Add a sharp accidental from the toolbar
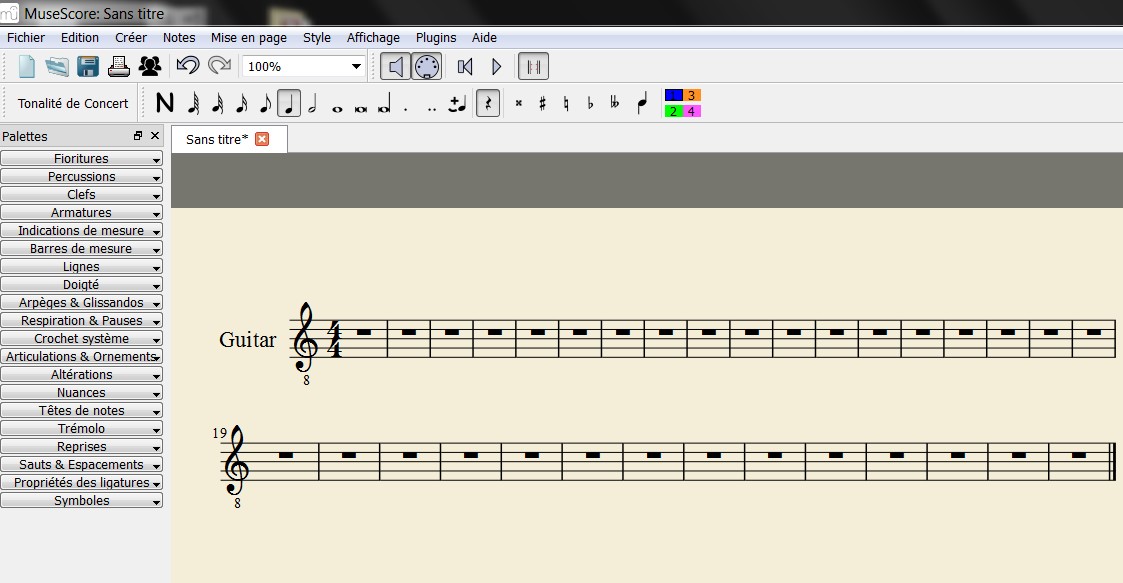Viewport: 1123px width, 583px height. [x=542, y=103]
